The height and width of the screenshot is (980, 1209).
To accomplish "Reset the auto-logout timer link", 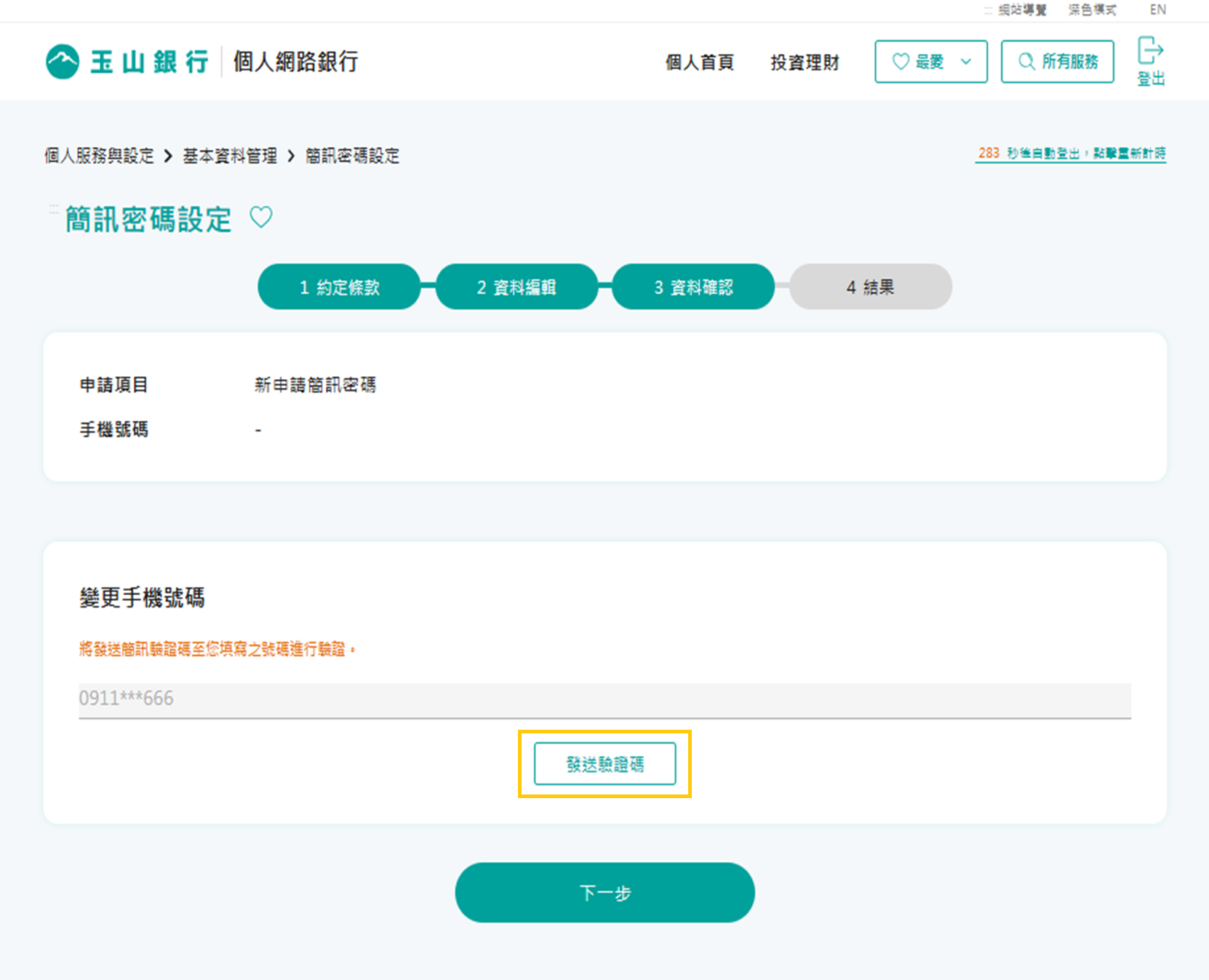I will [1071, 154].
